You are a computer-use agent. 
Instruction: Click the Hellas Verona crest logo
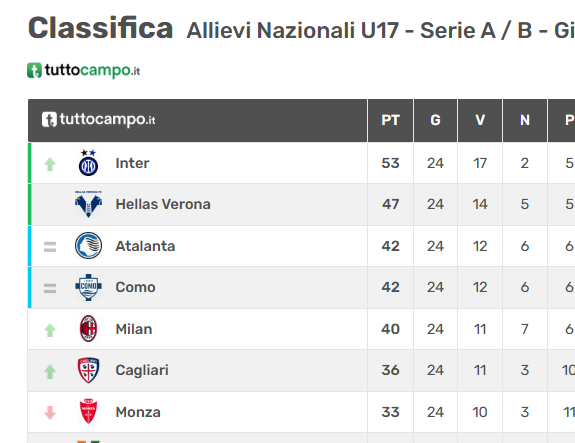pos(88,204)
